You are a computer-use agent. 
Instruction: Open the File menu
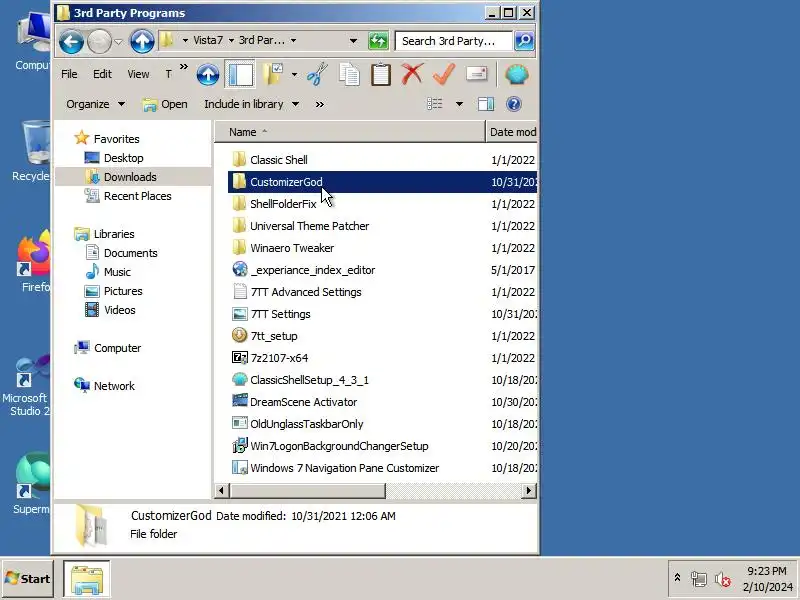point(69,74)
